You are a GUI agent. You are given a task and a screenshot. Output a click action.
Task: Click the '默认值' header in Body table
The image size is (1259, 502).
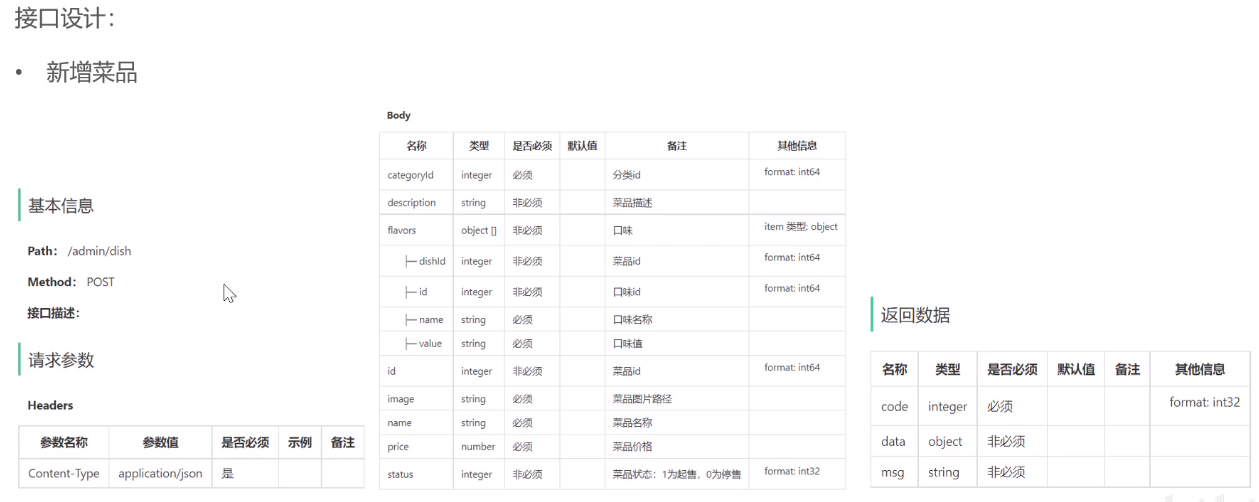click(x=582, y=145)
